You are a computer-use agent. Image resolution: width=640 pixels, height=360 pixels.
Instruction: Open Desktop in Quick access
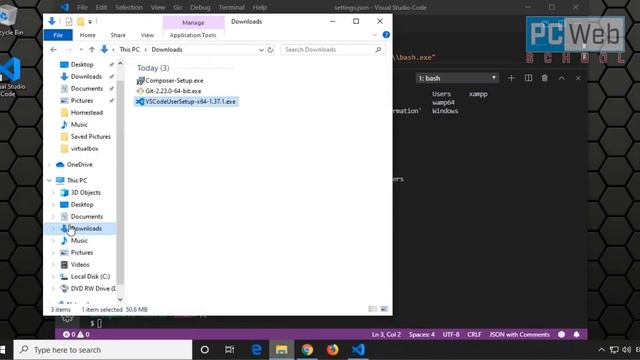click(82, 64)
